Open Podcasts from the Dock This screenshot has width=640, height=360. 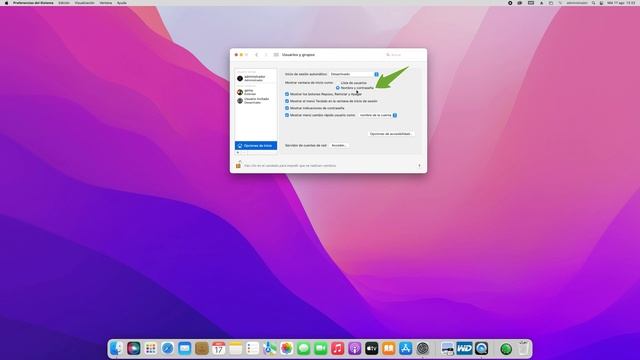point(355,349)
